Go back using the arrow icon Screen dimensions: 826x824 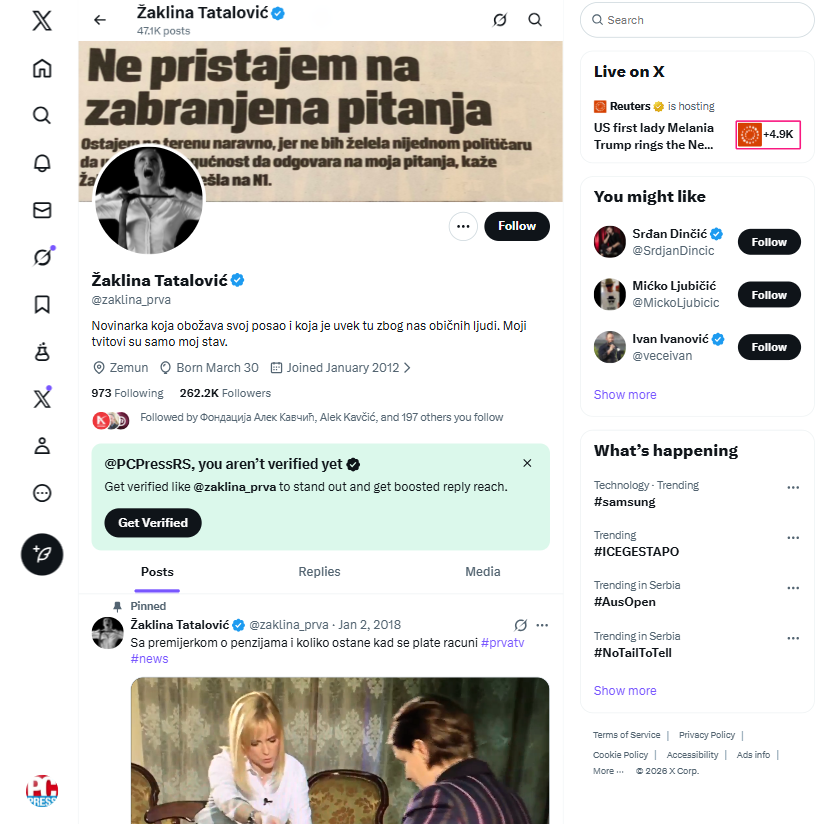[x=99, y=20]
